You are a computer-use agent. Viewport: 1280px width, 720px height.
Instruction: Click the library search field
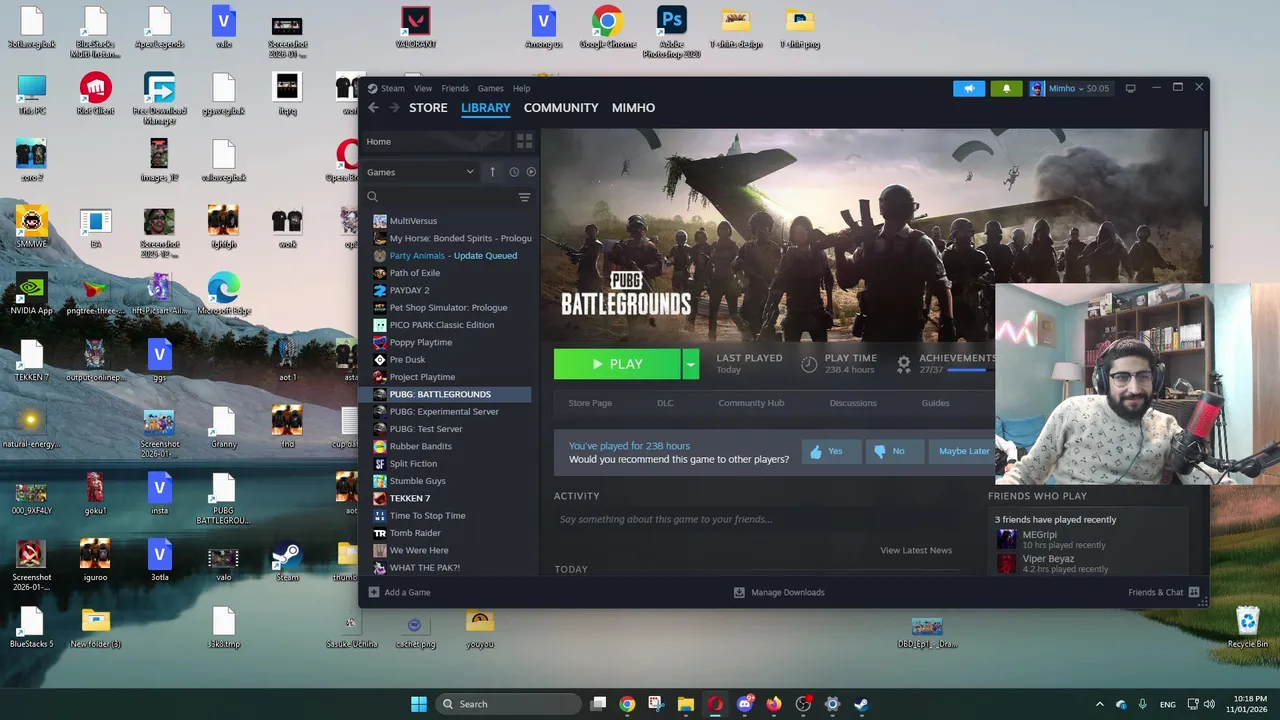(438, 197)
